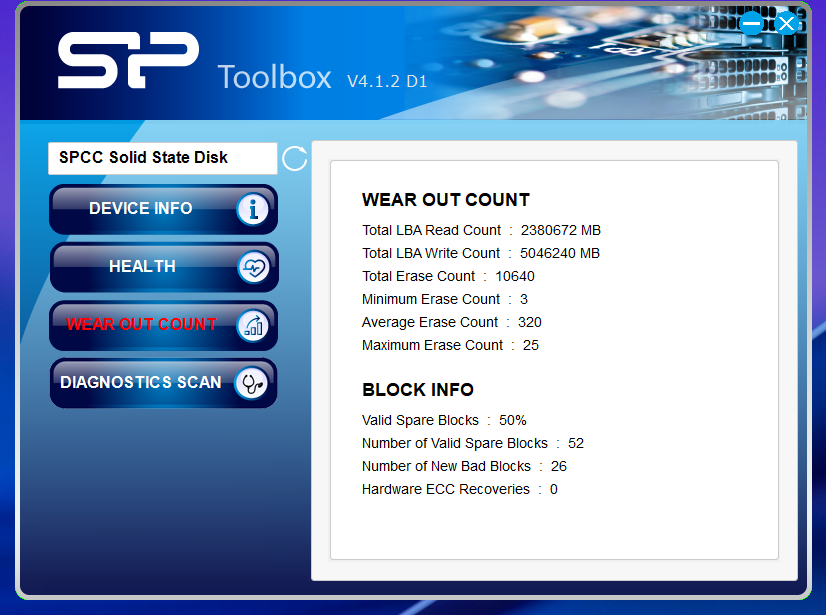Click the info icon on Device Info
Image resolution: width=826 pixels, height=615 pixels.
[253, 209]
